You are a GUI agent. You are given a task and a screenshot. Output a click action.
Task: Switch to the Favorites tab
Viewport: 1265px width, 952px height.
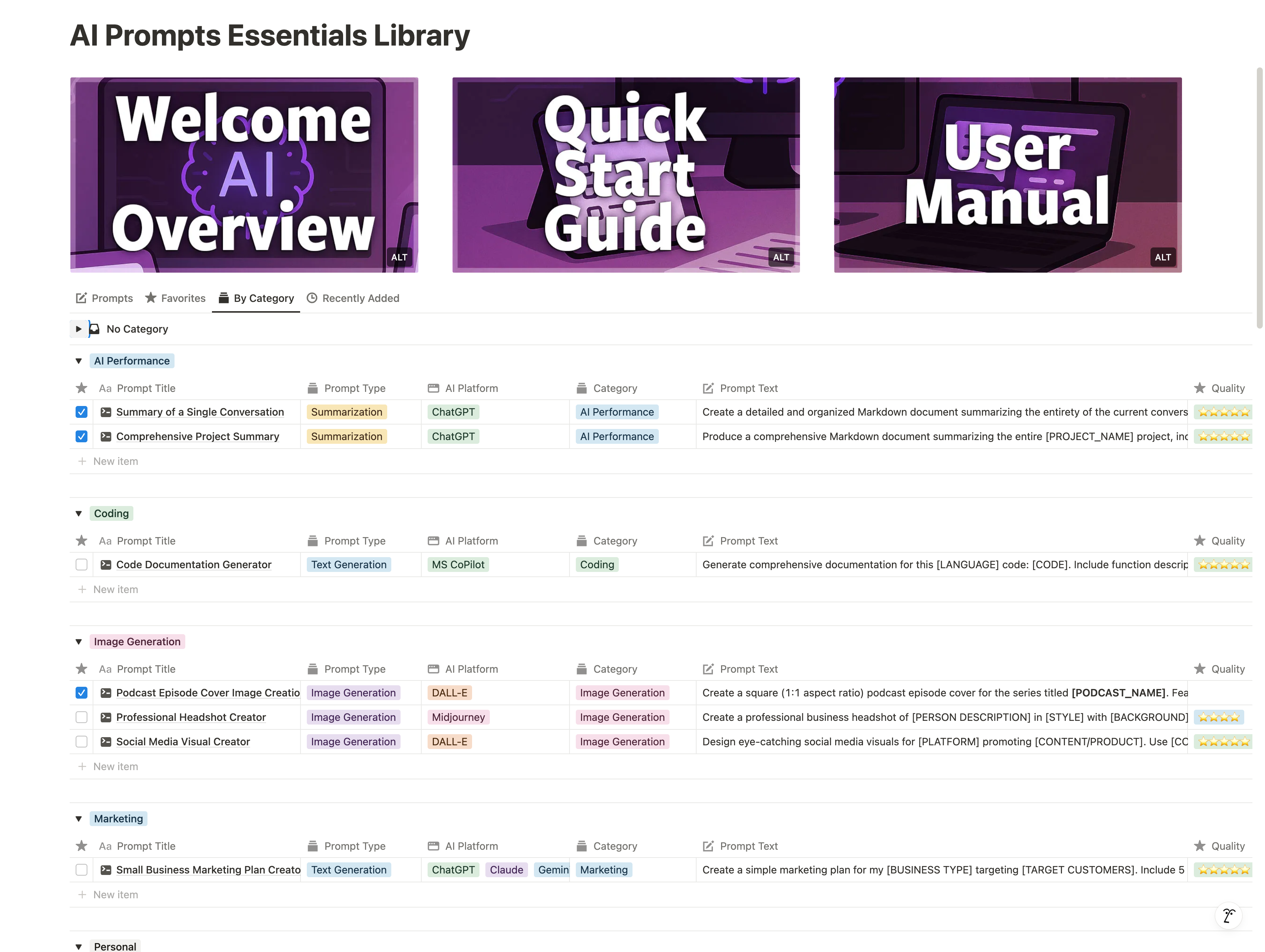tap(175, 298)
